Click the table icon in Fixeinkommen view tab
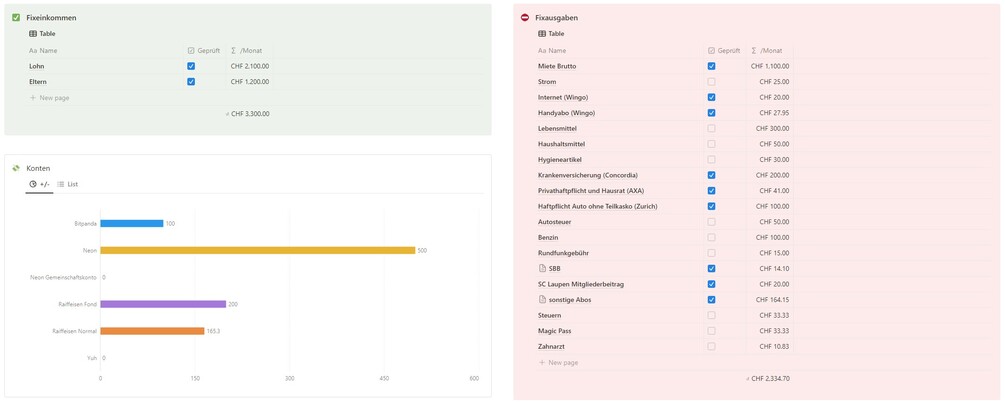1005x403 pixels. pyautogui.click(x=33, y=34)
